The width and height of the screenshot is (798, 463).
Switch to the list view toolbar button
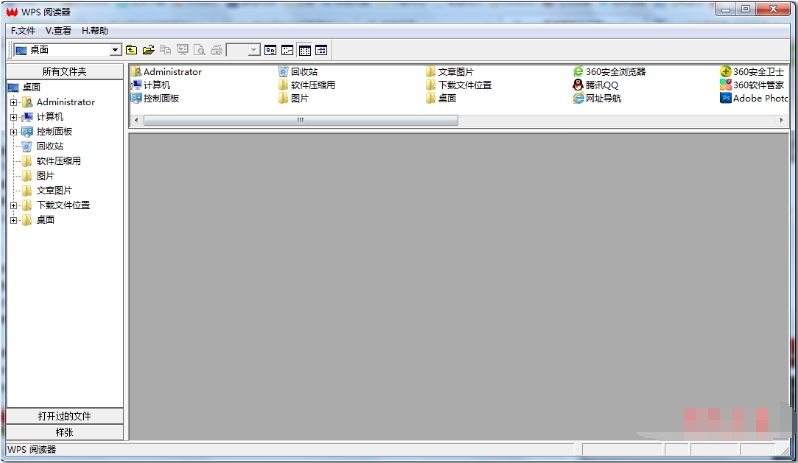tap(304, 49)
